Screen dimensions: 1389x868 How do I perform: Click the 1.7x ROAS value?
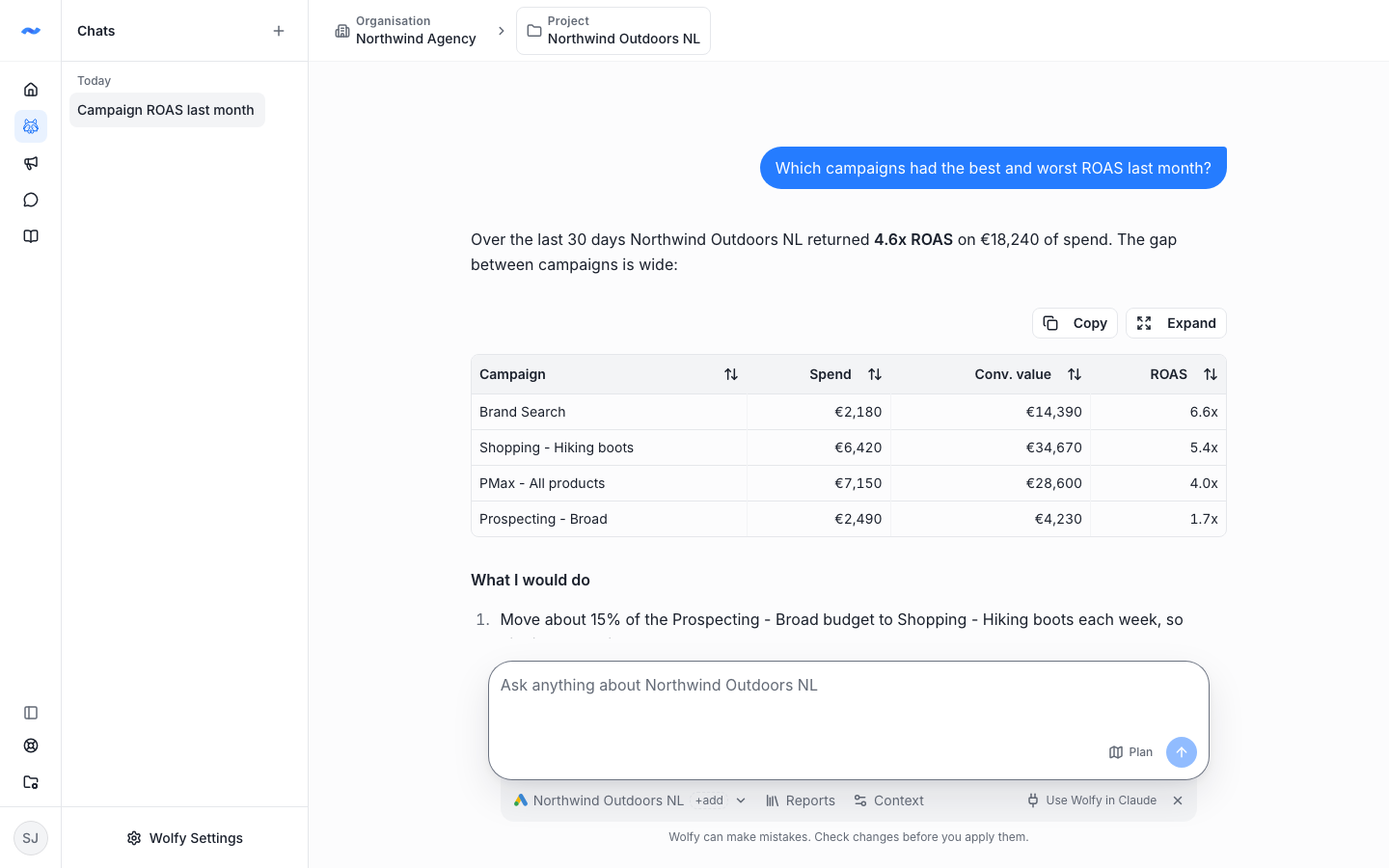tap(1204, 519)
